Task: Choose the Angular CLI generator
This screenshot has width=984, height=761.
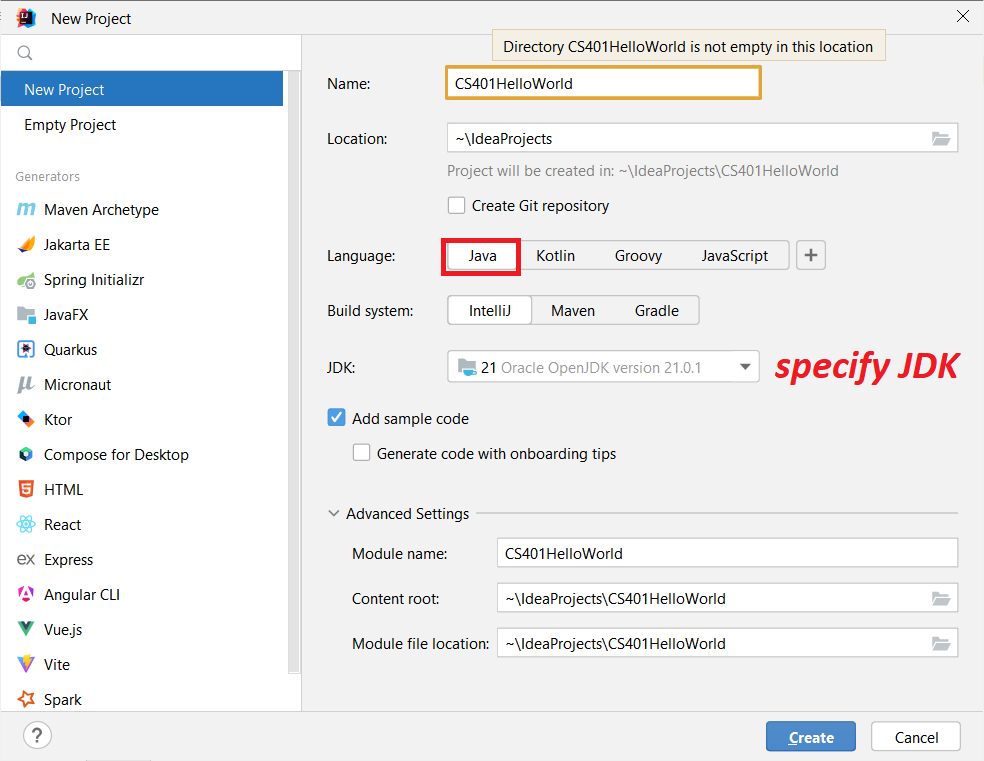Action: click(81, 595)
